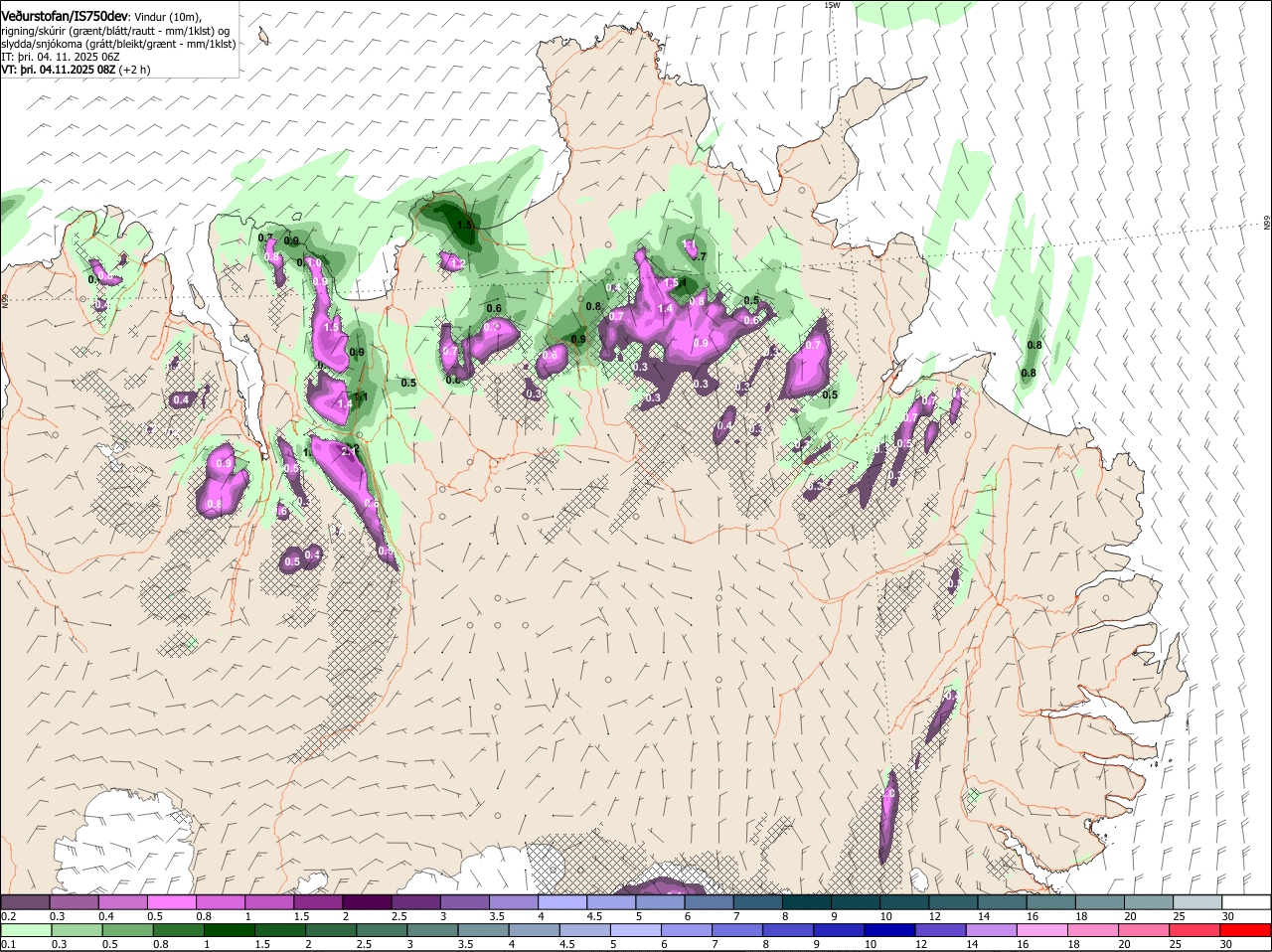This screenshot has width=1272, height=952.
Task: Select the 'IT: þri. 04. 11. 2025 06Z' line
Action: click(62, 57)
